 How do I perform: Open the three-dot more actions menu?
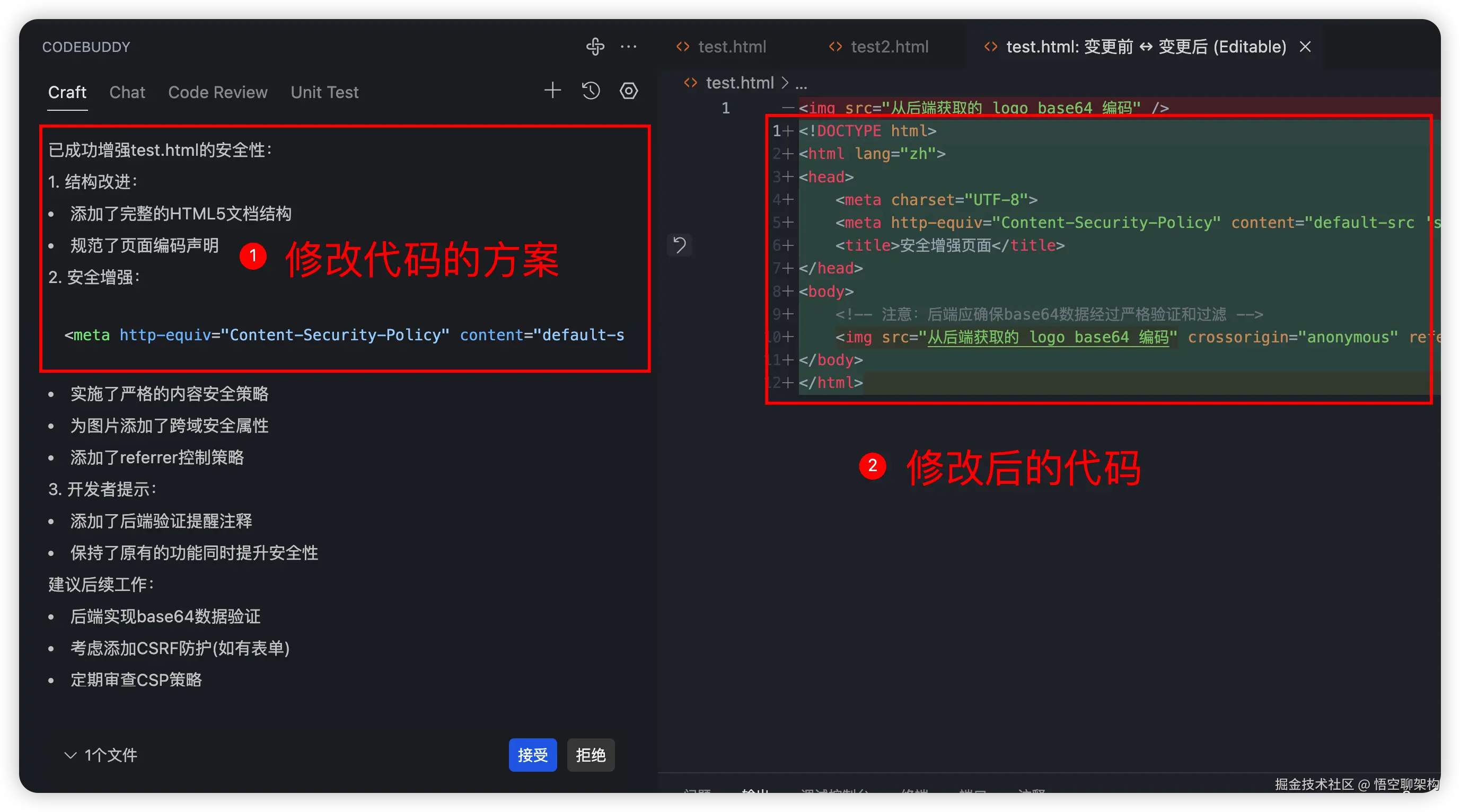click(628, 47)
